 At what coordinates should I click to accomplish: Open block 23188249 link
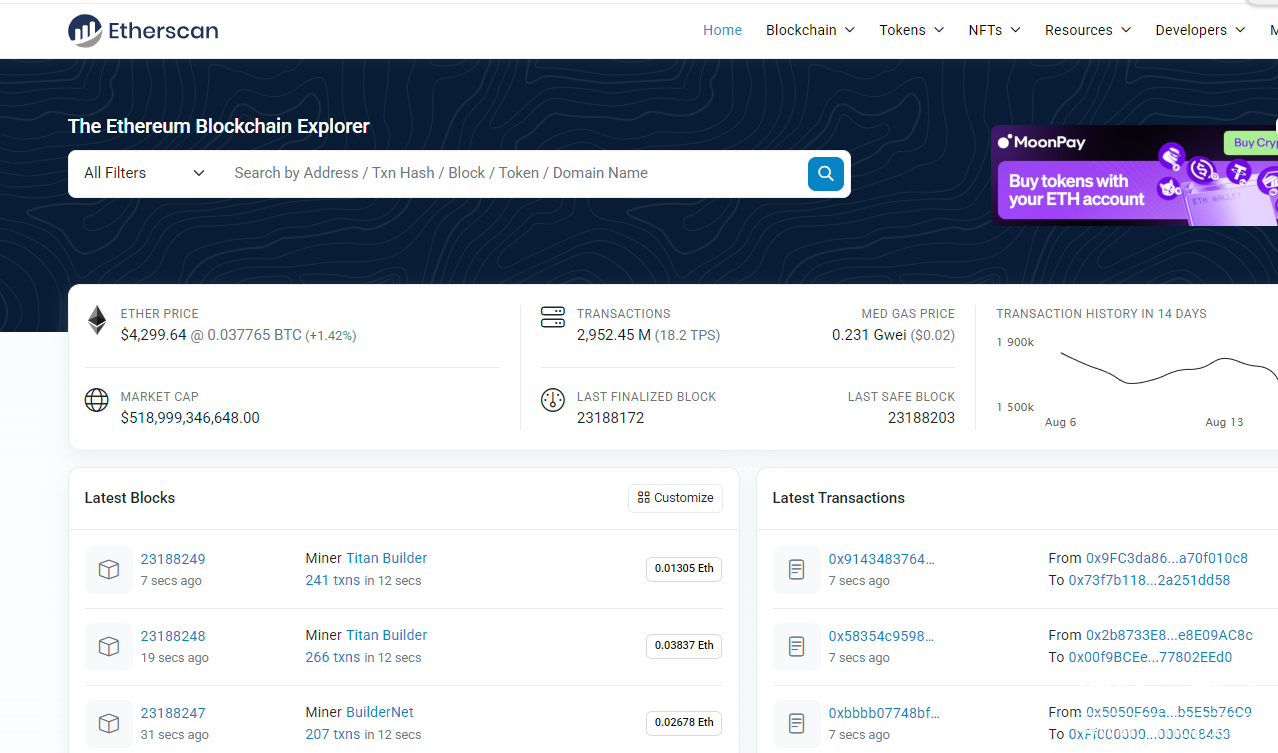(x=173, y=559)
